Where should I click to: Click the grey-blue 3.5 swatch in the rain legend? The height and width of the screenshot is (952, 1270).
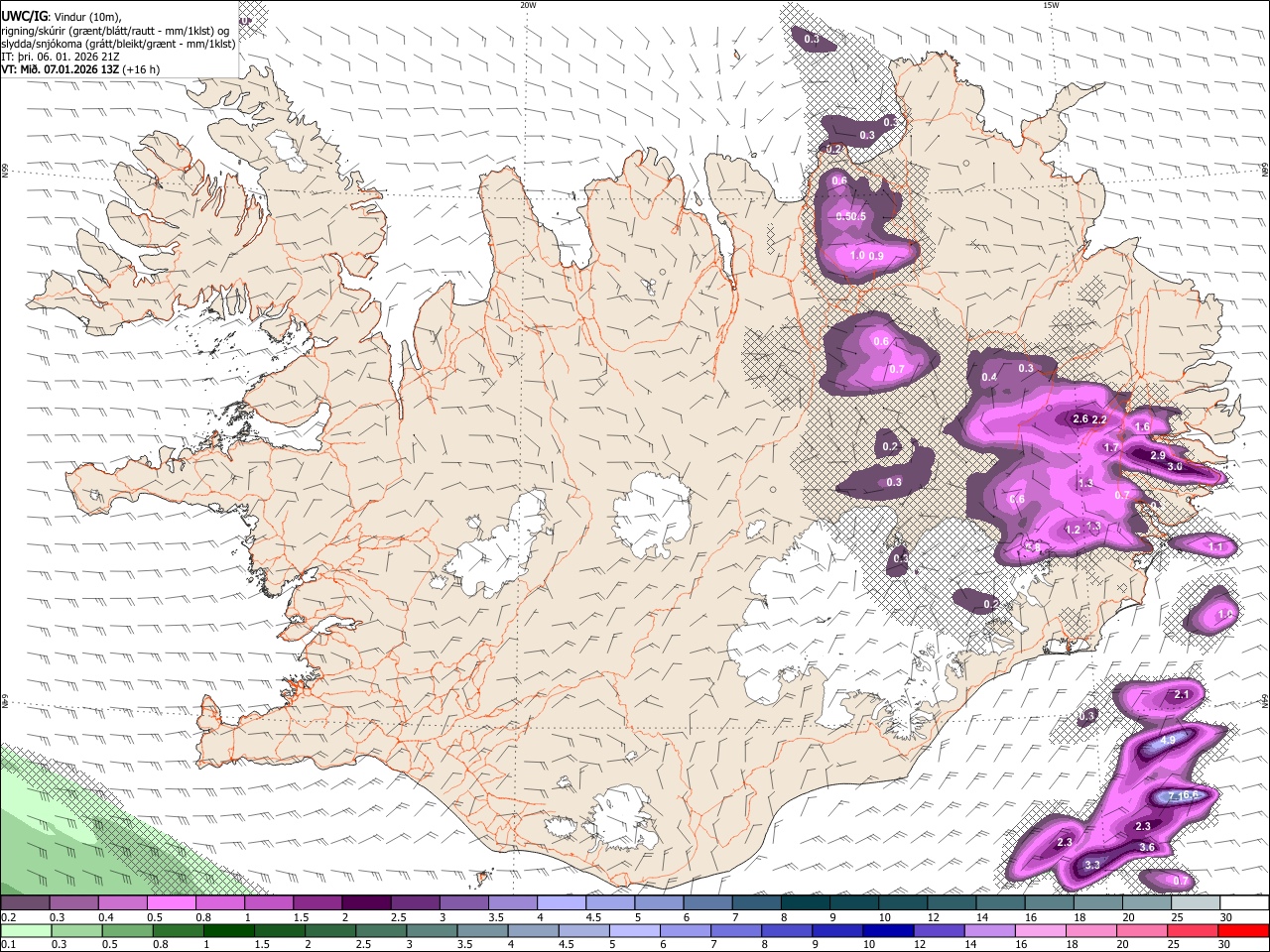483,930
